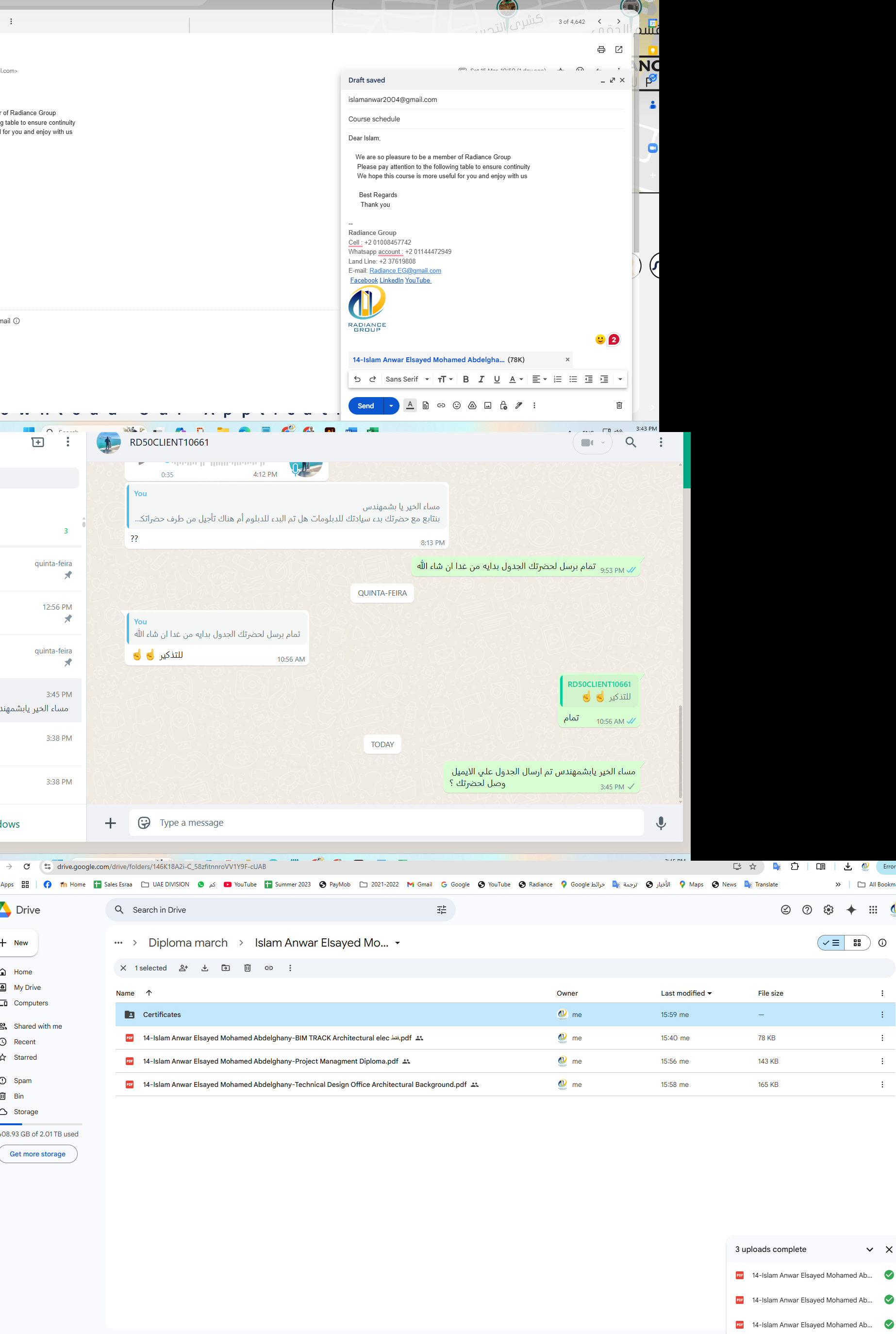Undo last edit in Gmail compose
This screenshot has width=896, height=1334.
[x=357, y=379]
